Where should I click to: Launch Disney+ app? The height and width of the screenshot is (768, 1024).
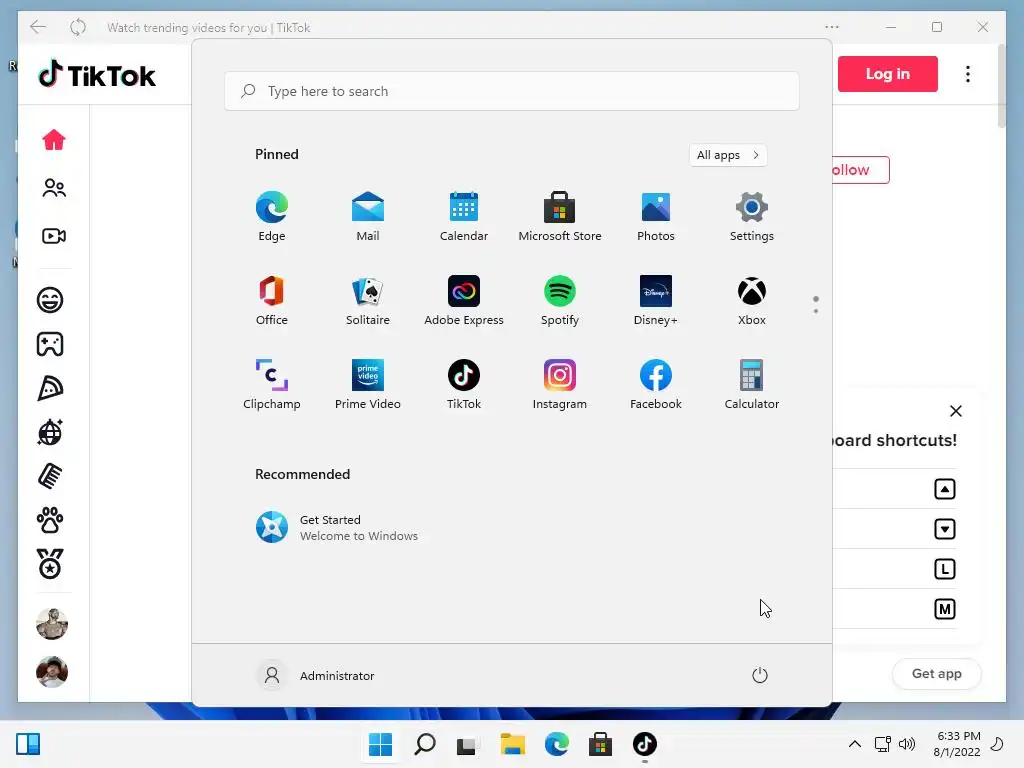point(656,300)
